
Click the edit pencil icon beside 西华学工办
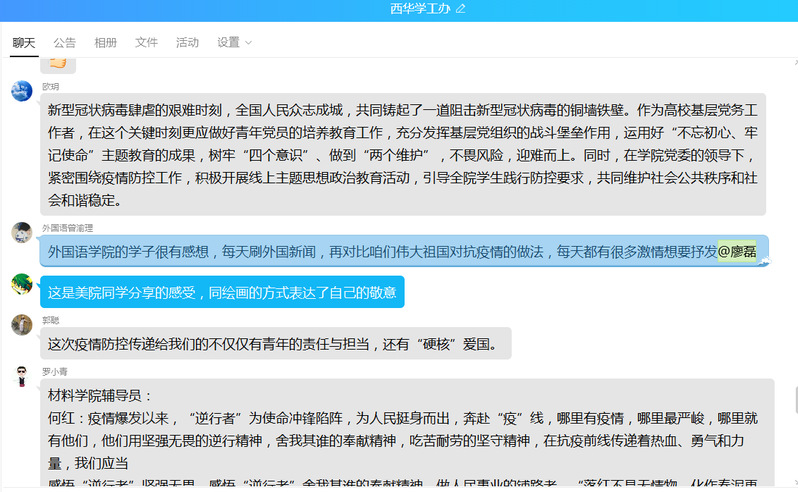pos(461,9)
